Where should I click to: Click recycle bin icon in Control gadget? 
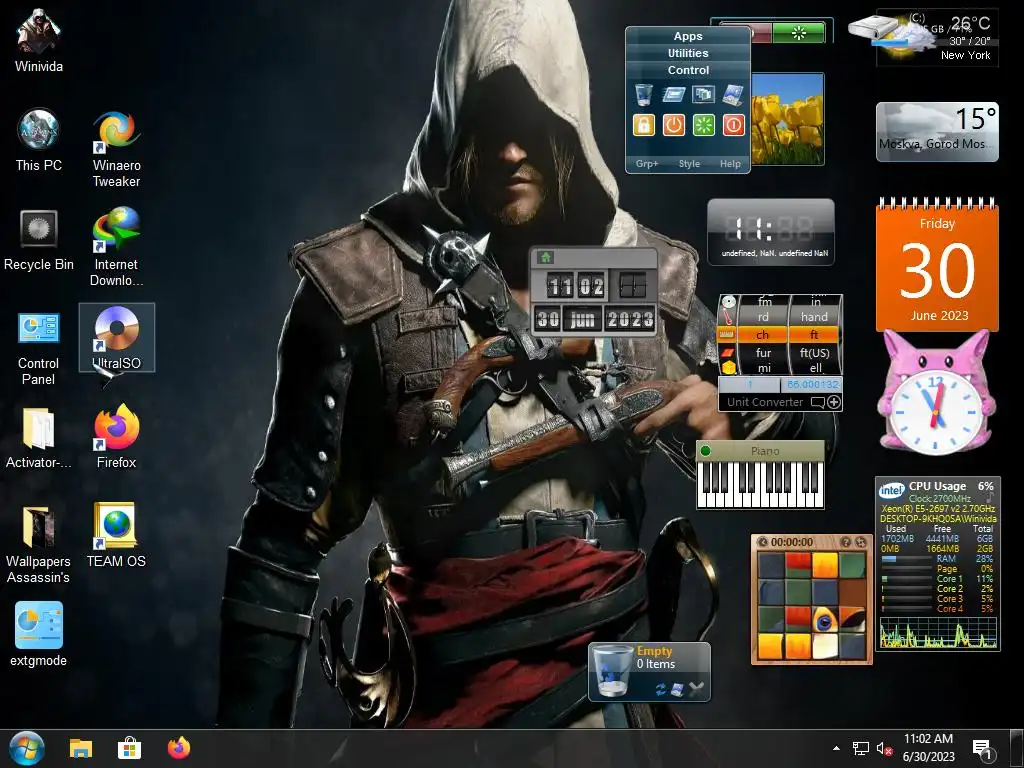(x=643, y=95)
